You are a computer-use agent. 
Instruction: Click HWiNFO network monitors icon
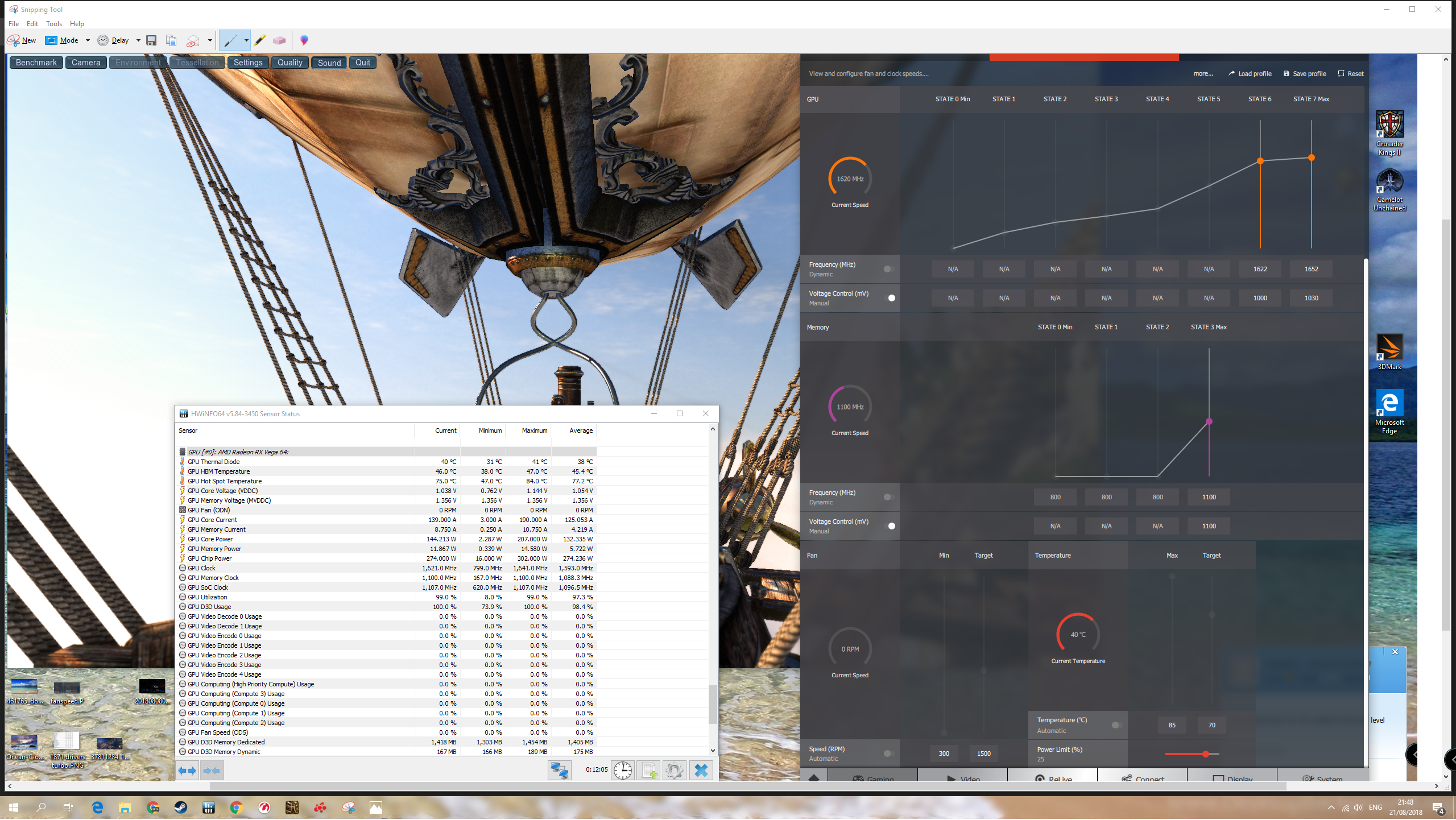pos(560,771)
